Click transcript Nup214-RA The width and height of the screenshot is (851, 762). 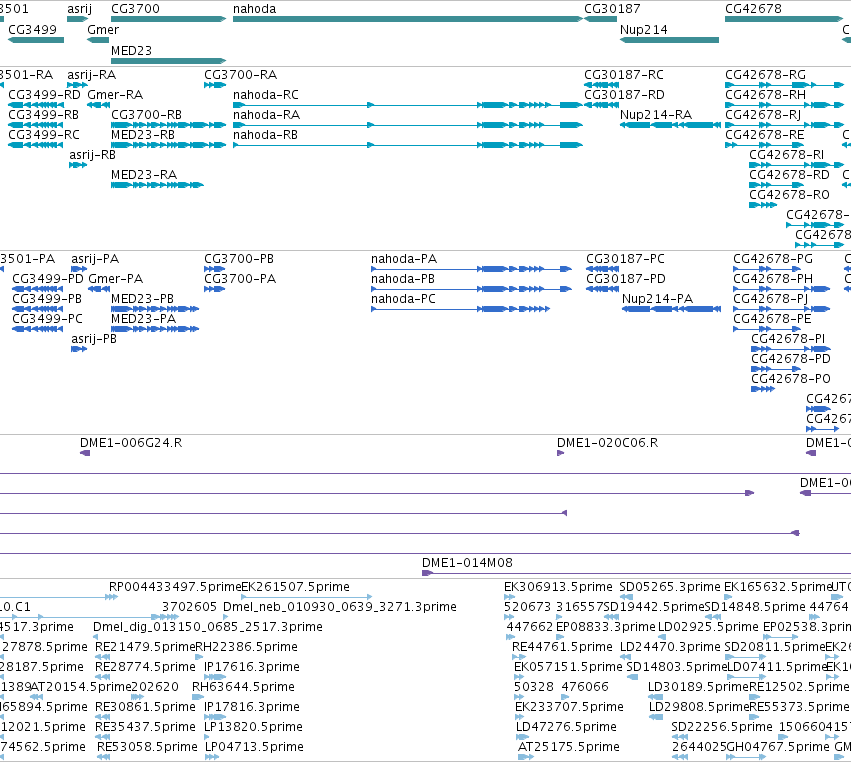[670, 125]
